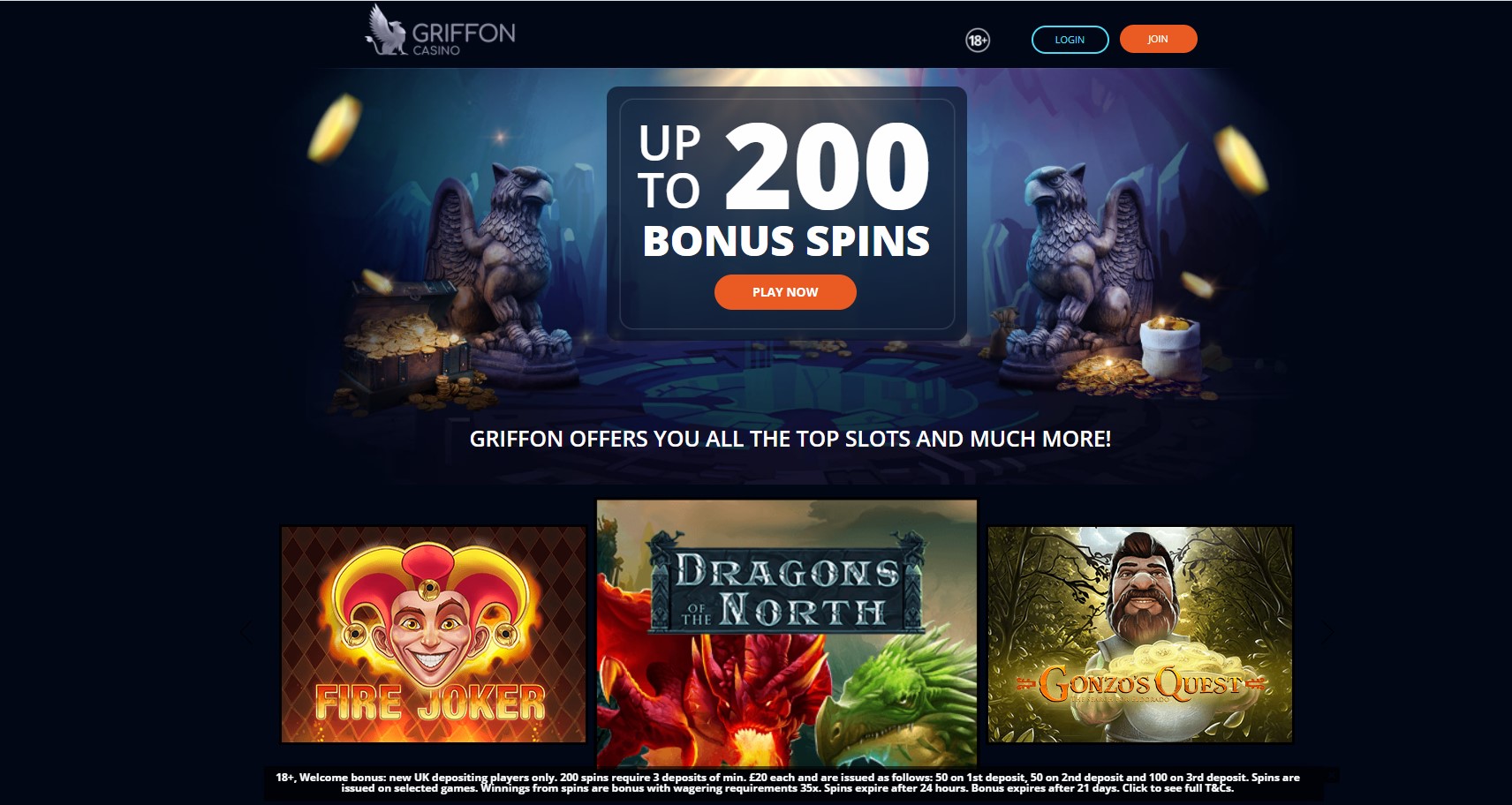Show previous games with left carousel arrow

[x=246, y=632]
